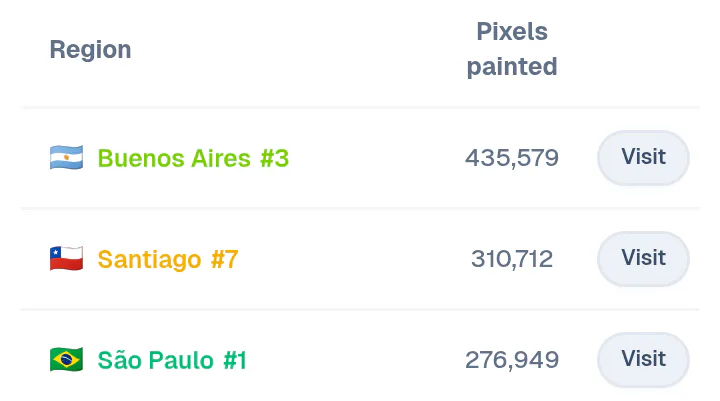Select the Pixels painted column header
The height and width of the screenshot is (401, 720).
tap(512, 49)
